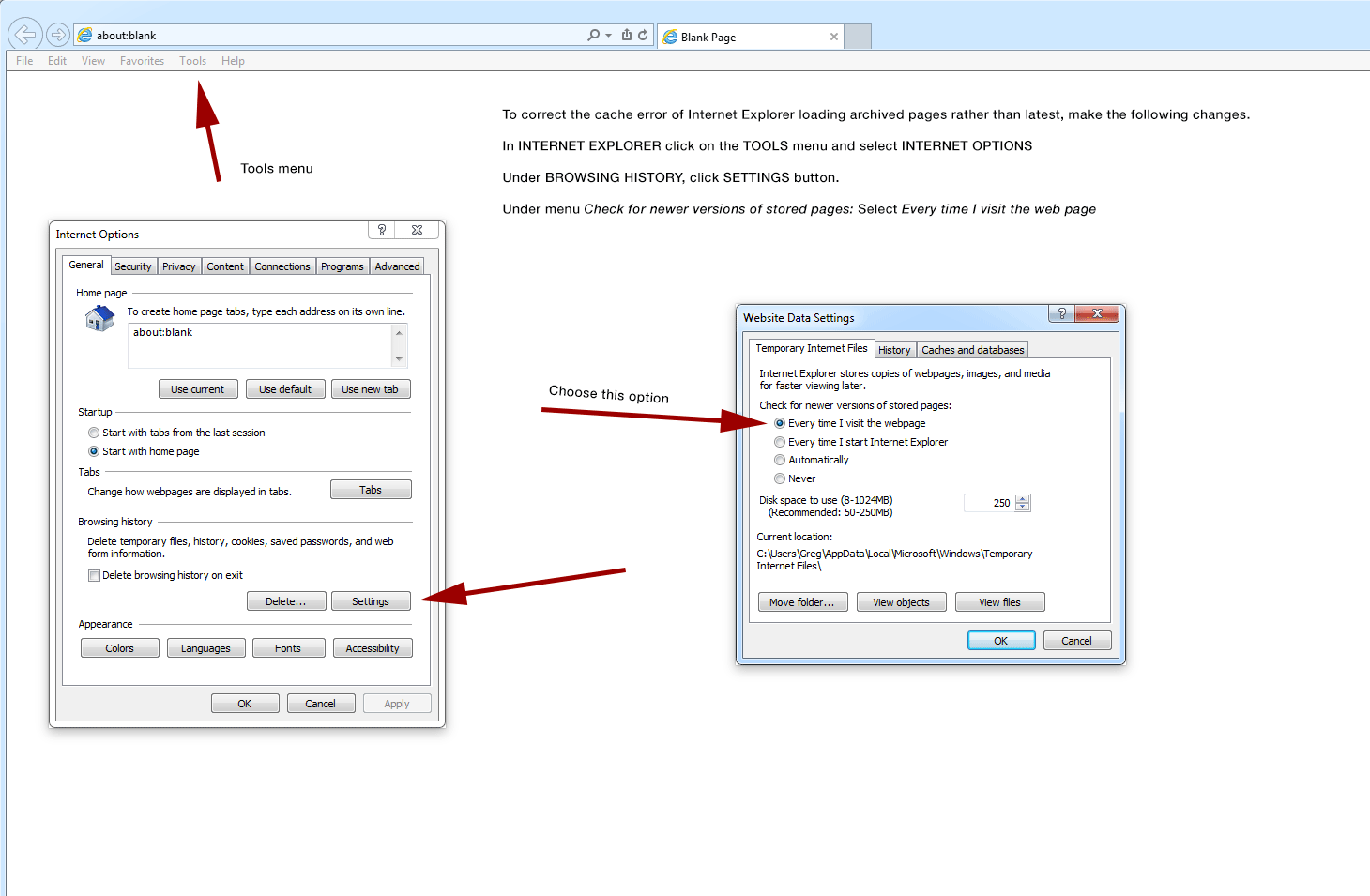Open the Accessibility button
1370x896 pixels.
click(373, 648)
